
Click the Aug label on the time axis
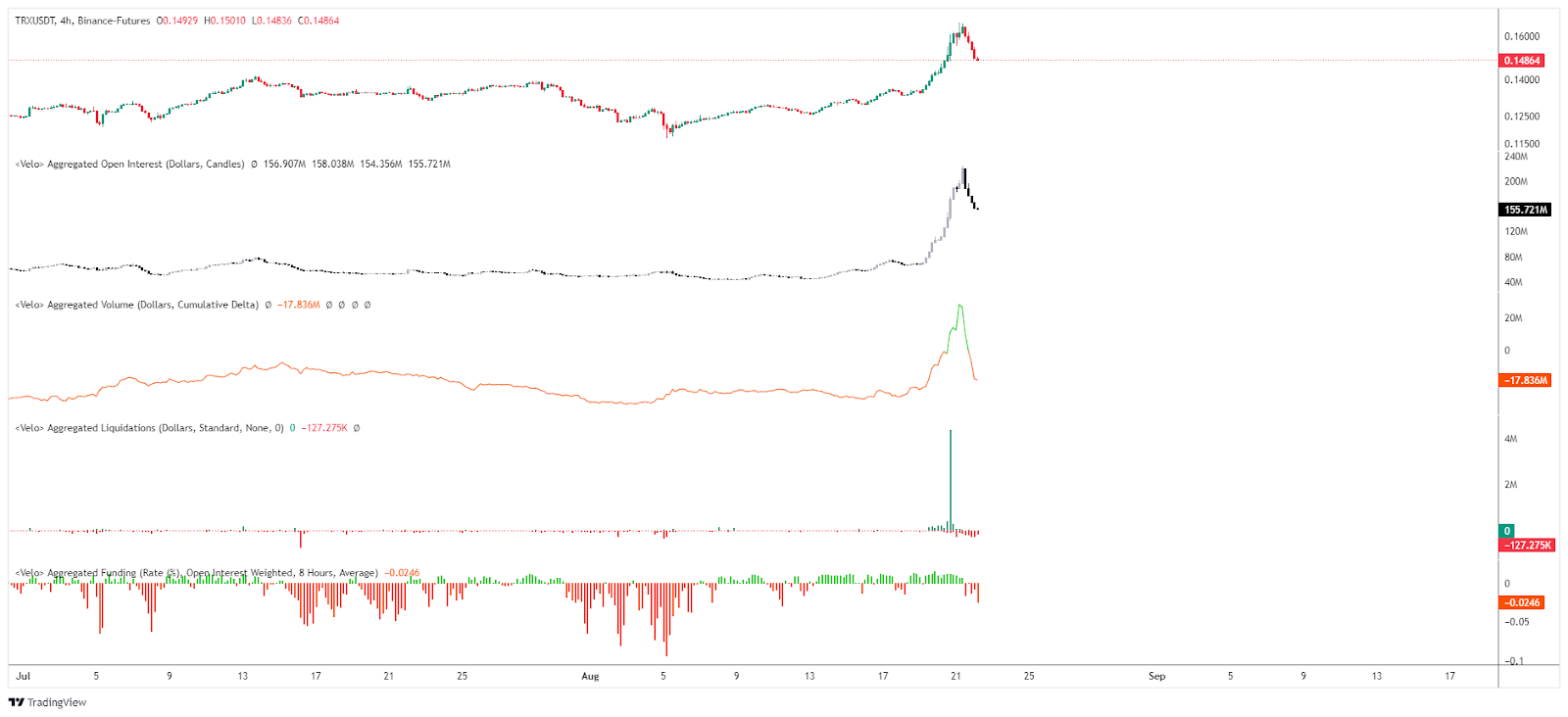click(x=590, y=676)
